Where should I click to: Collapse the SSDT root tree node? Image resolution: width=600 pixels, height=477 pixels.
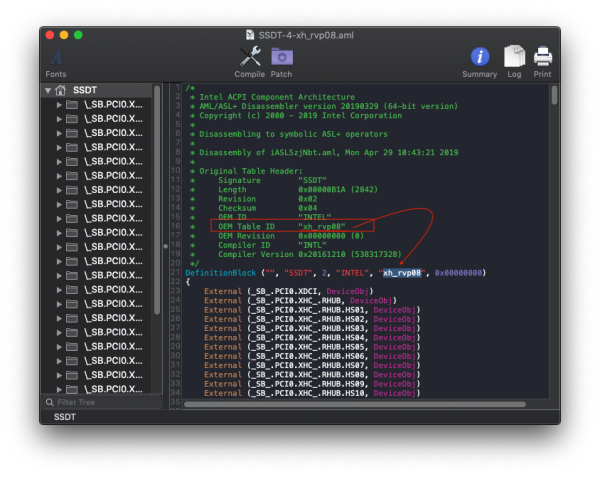pyautogui.click(x=48, y=91)
